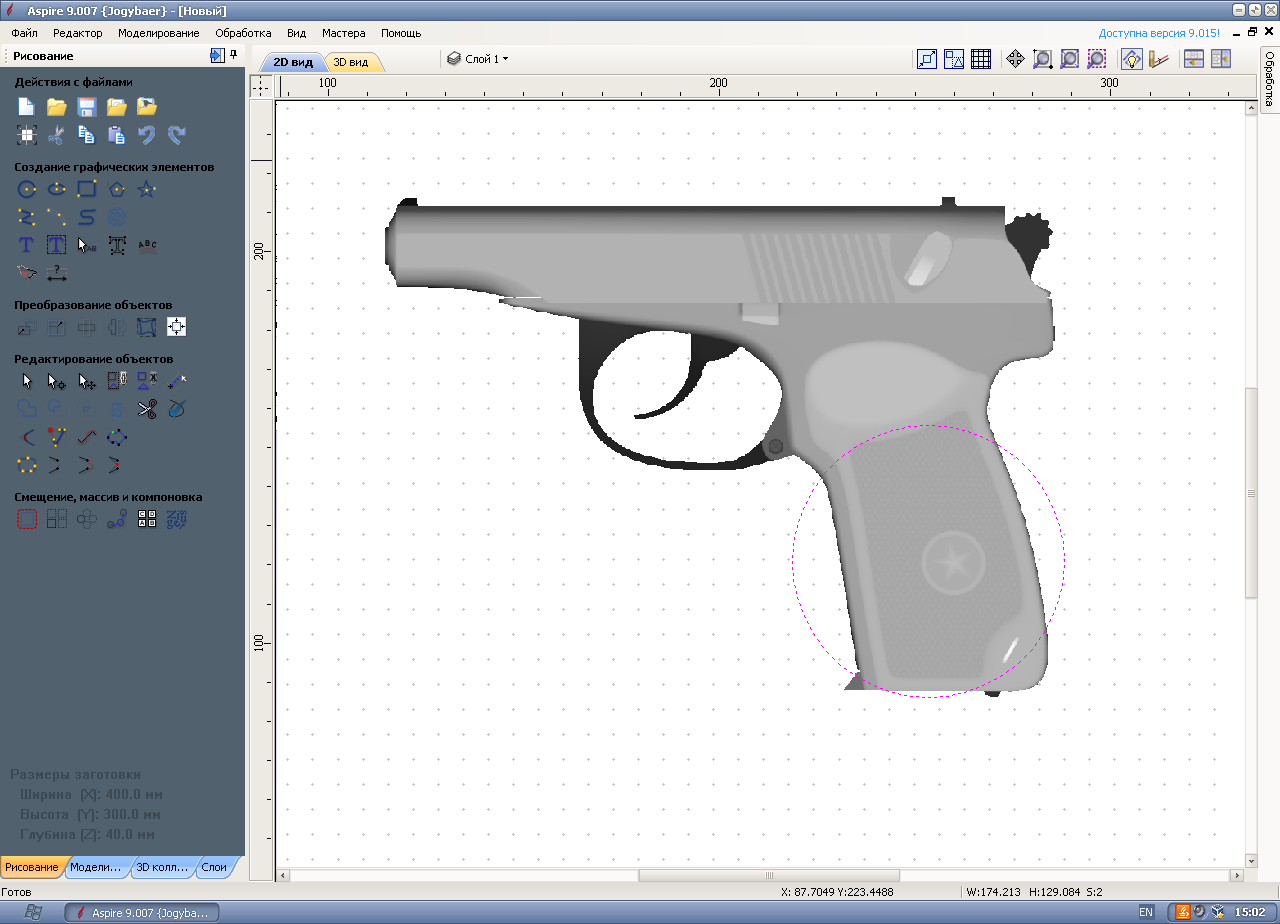This screenshot has width=1280, height=924.
Task: Click the vertical scrollbar thumb of canvas
Action: (x=1250, y=493)
